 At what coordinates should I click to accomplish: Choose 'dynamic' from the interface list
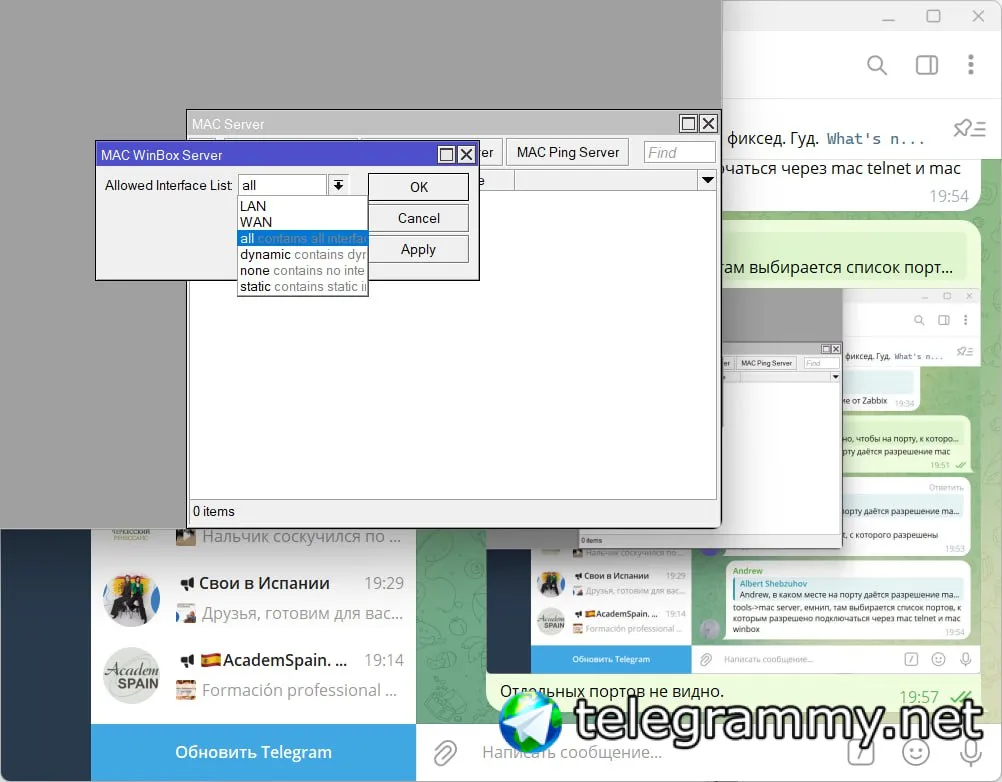click(302, 254)
